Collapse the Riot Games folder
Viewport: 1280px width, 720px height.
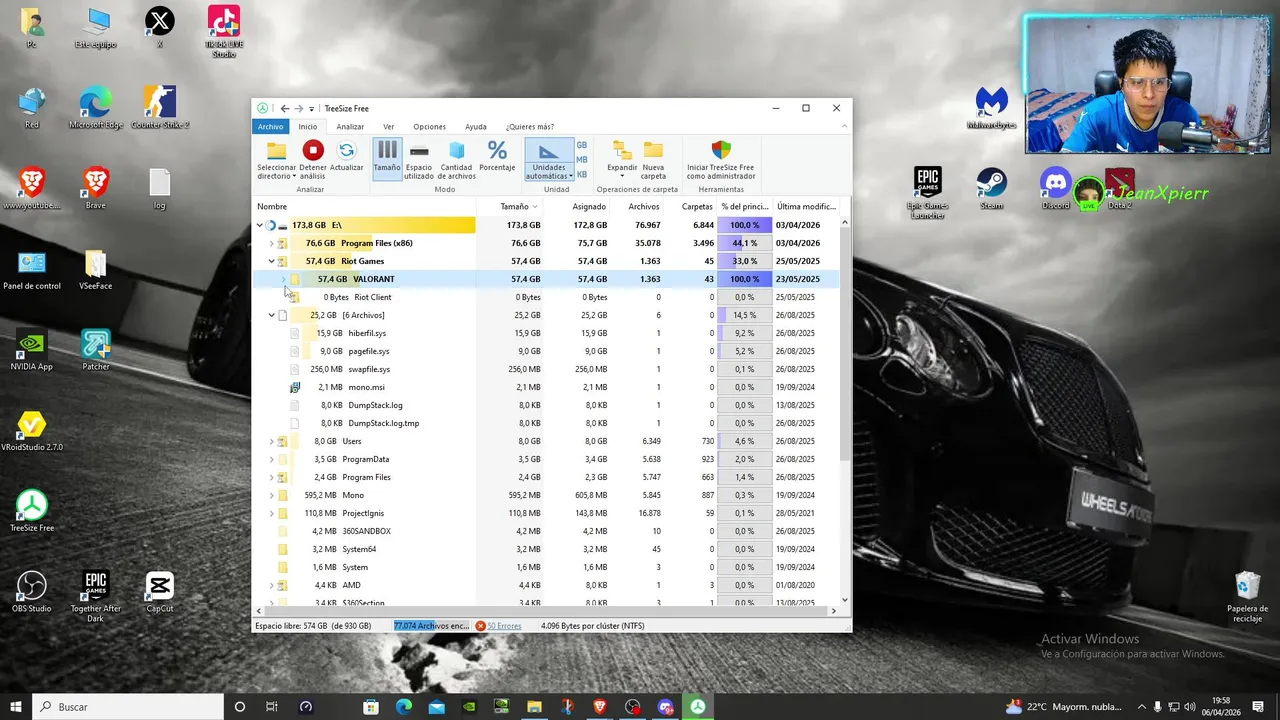(x=271, y=261)
